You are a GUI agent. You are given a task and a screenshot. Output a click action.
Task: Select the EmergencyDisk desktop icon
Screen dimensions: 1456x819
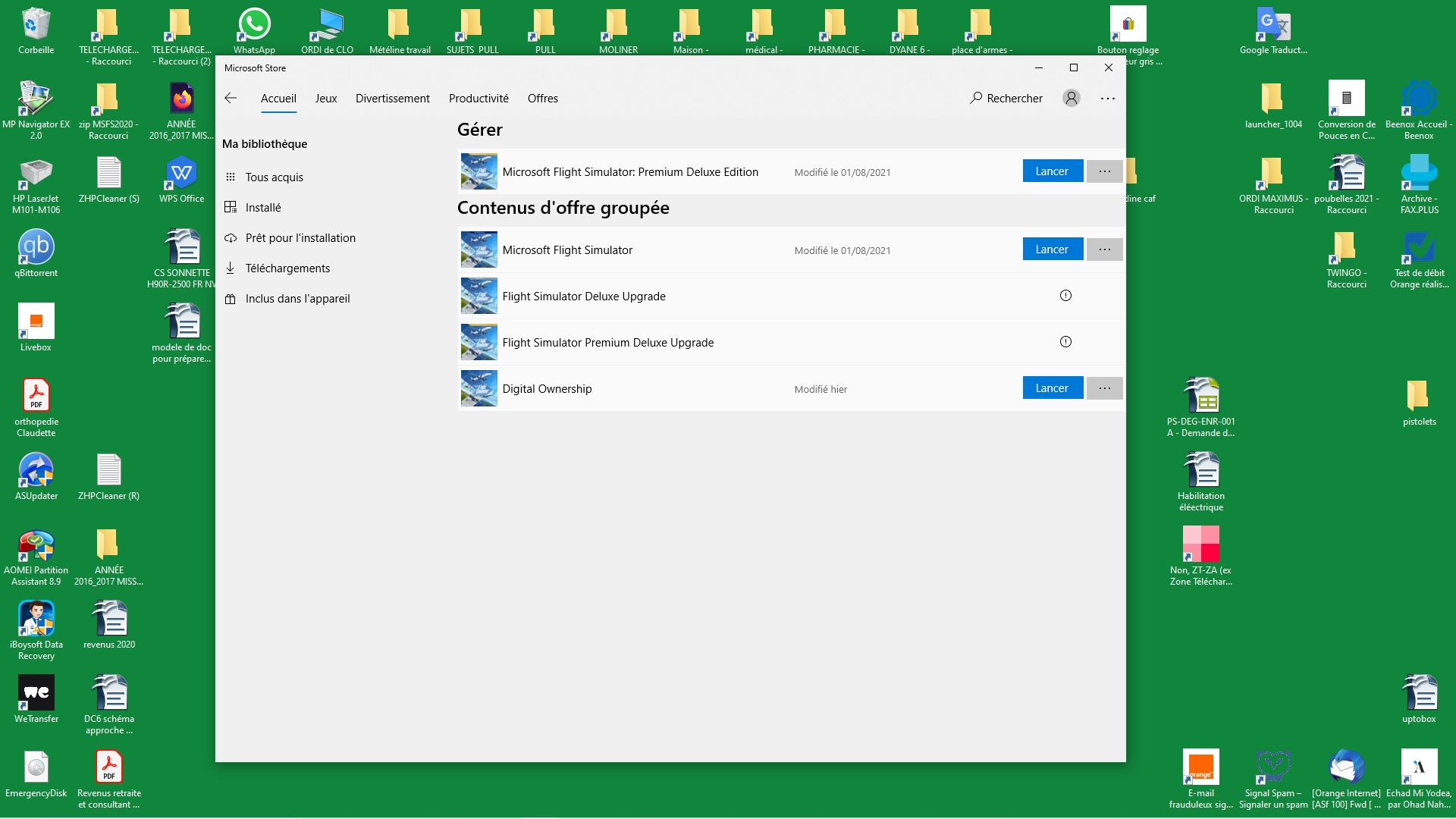36,774
